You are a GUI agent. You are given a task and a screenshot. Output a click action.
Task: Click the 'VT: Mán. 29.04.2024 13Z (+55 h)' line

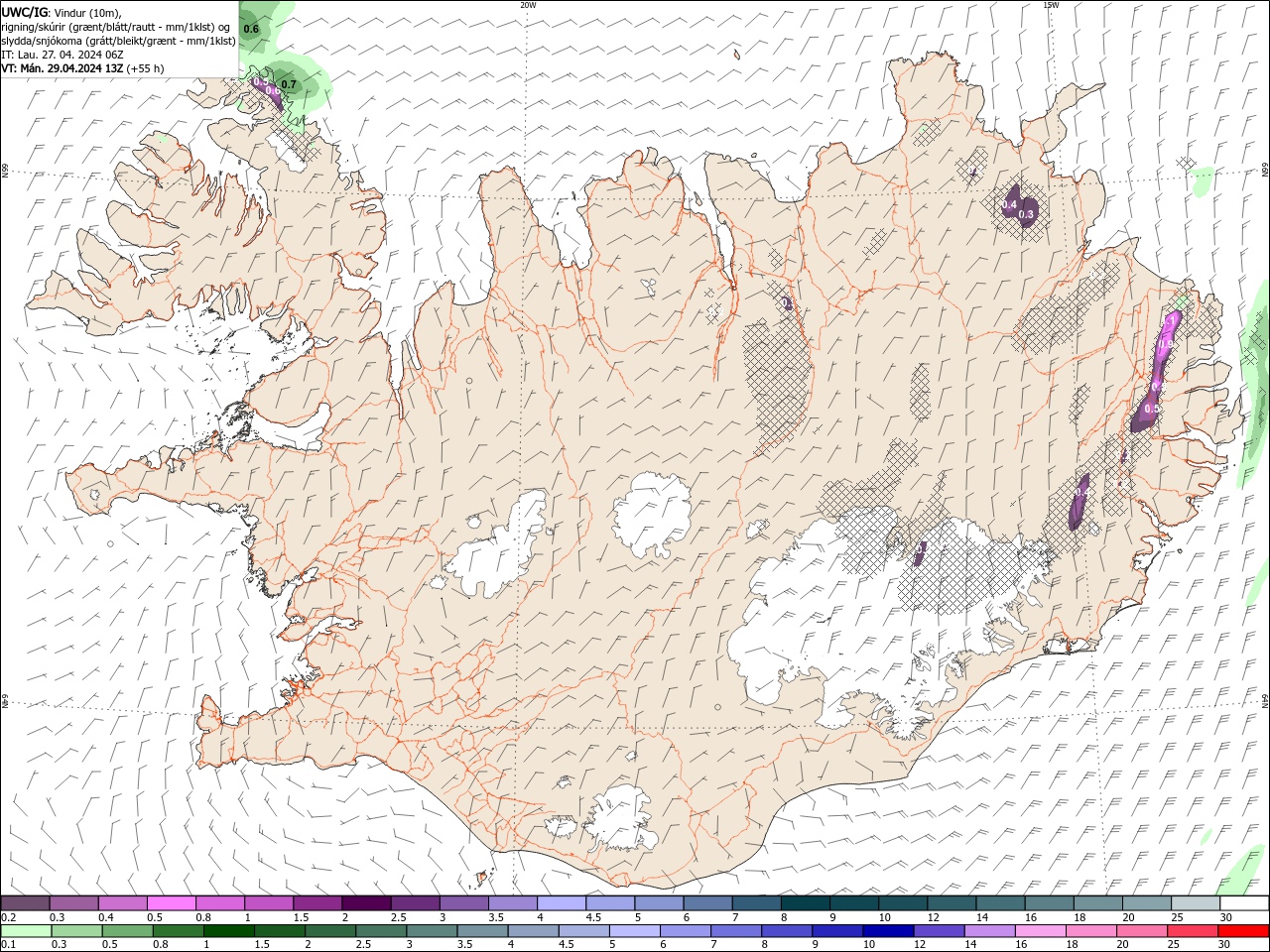(83, 68)
